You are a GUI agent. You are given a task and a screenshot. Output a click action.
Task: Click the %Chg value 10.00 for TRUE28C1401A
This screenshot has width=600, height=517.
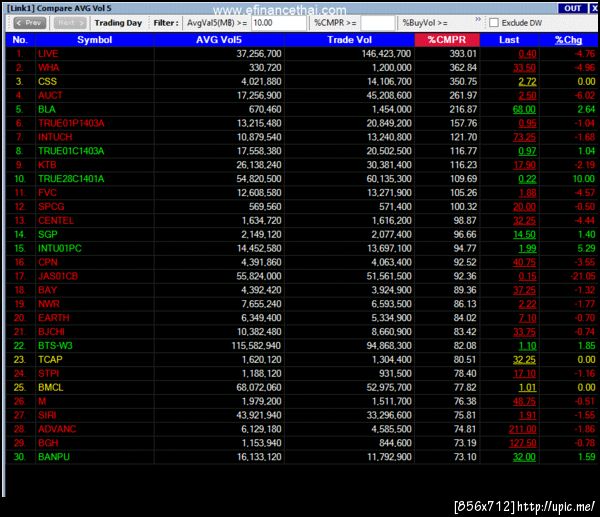(x=584, y=179)
